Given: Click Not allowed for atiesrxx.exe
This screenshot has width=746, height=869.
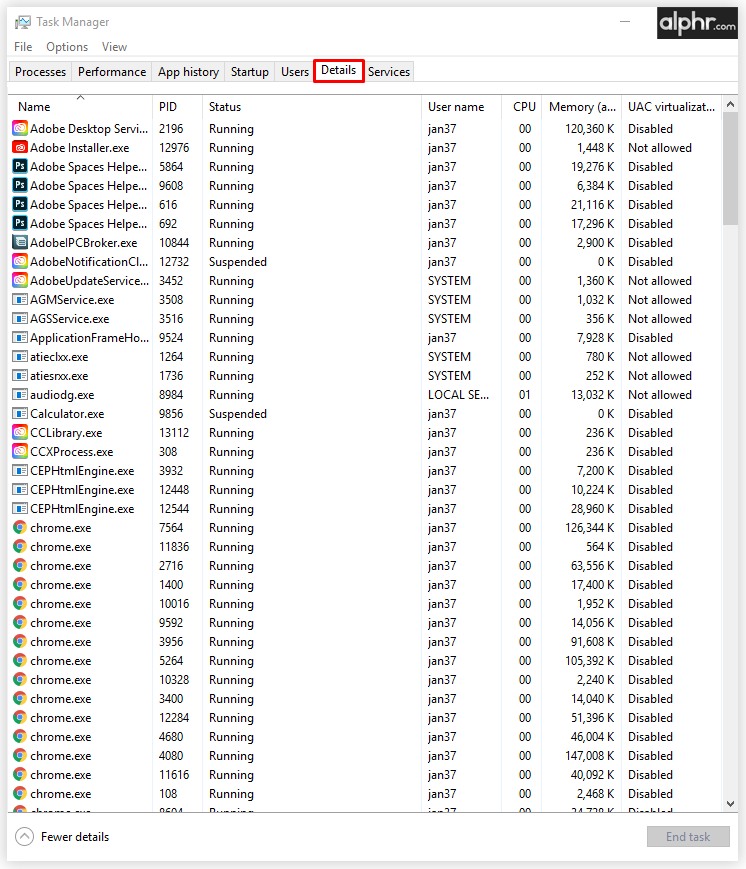Looking at the screenshot, I should coord(660,375).
